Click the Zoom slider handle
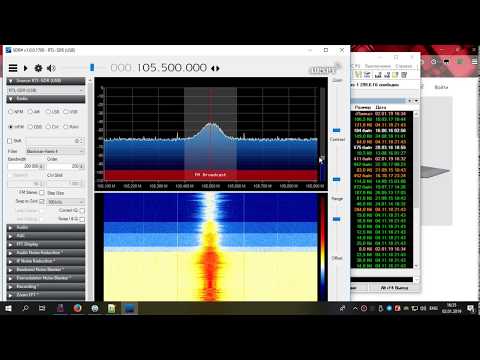This screenshot has width=480, height=360. tap(336, 130)
